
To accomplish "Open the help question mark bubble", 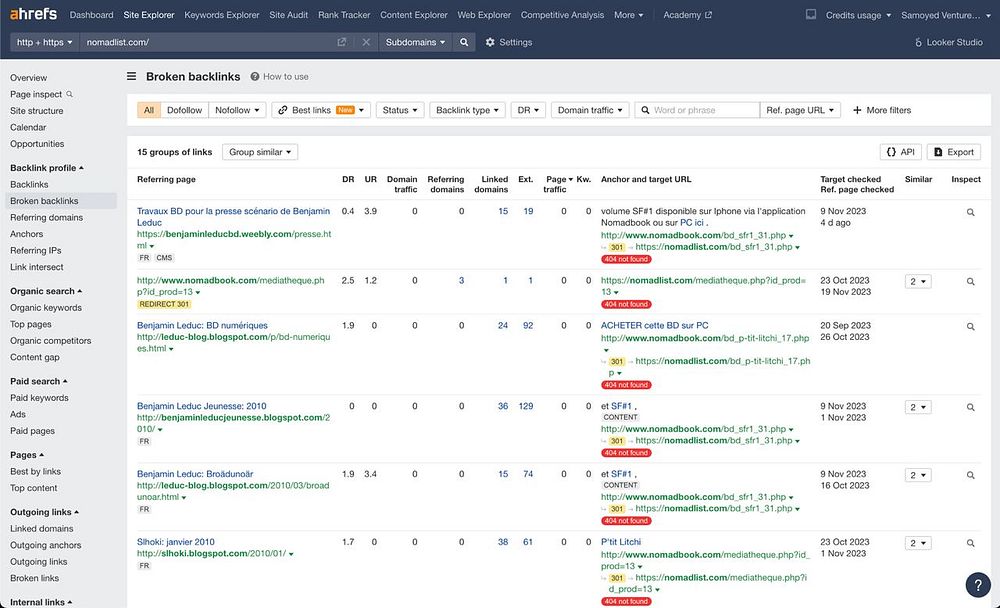I will pos(977,585).
